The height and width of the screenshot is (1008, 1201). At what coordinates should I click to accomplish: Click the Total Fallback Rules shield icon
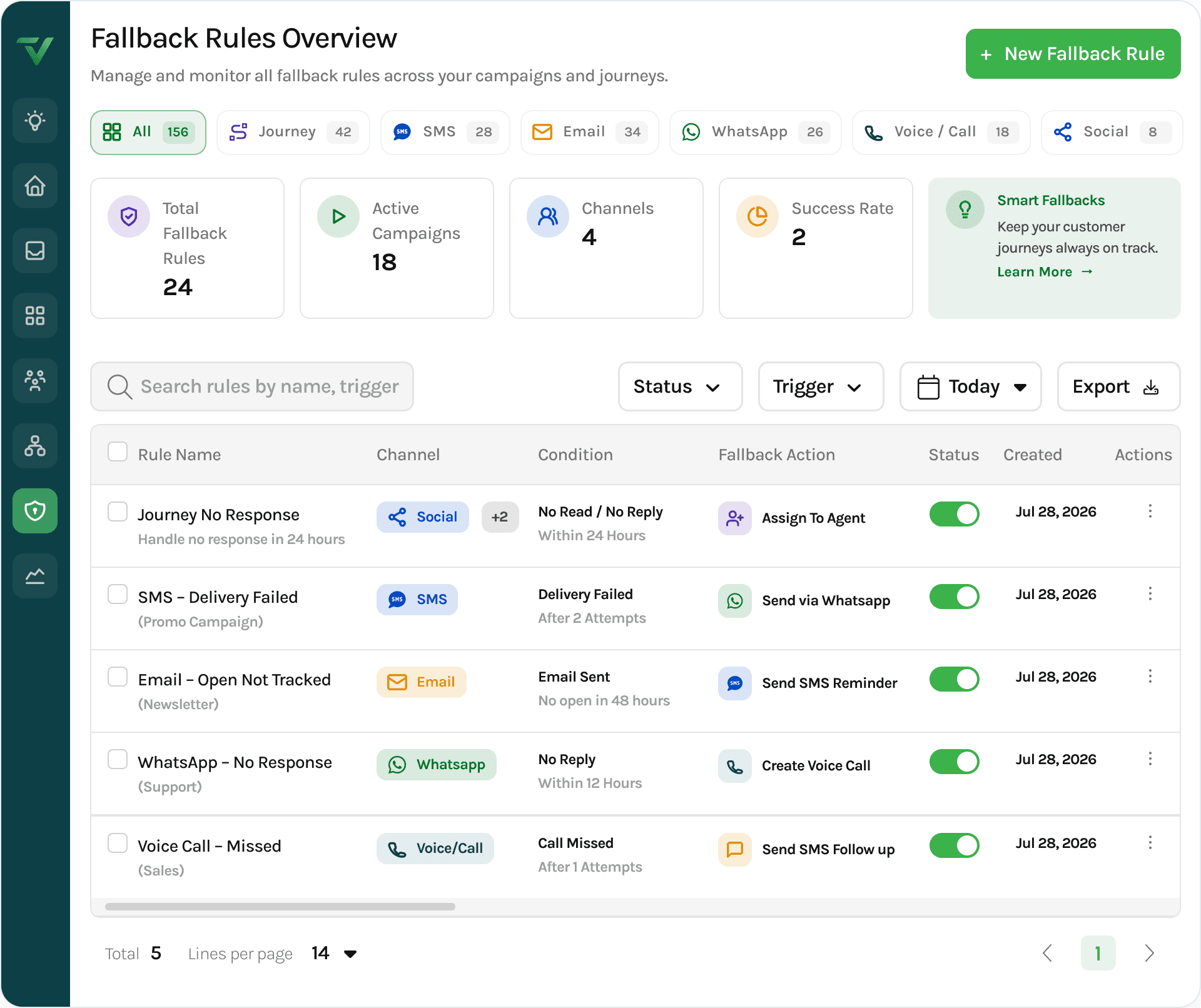click(x=129, y=216)
